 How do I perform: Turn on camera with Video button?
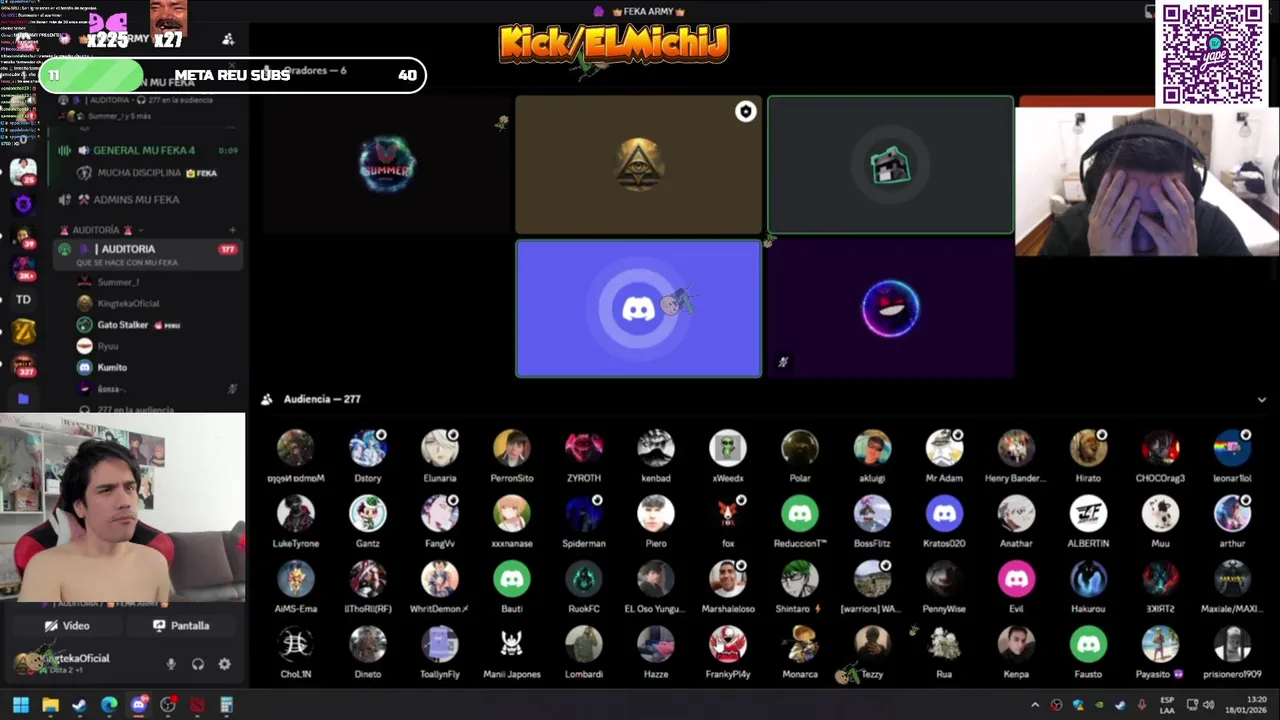[x=66, y=626]
